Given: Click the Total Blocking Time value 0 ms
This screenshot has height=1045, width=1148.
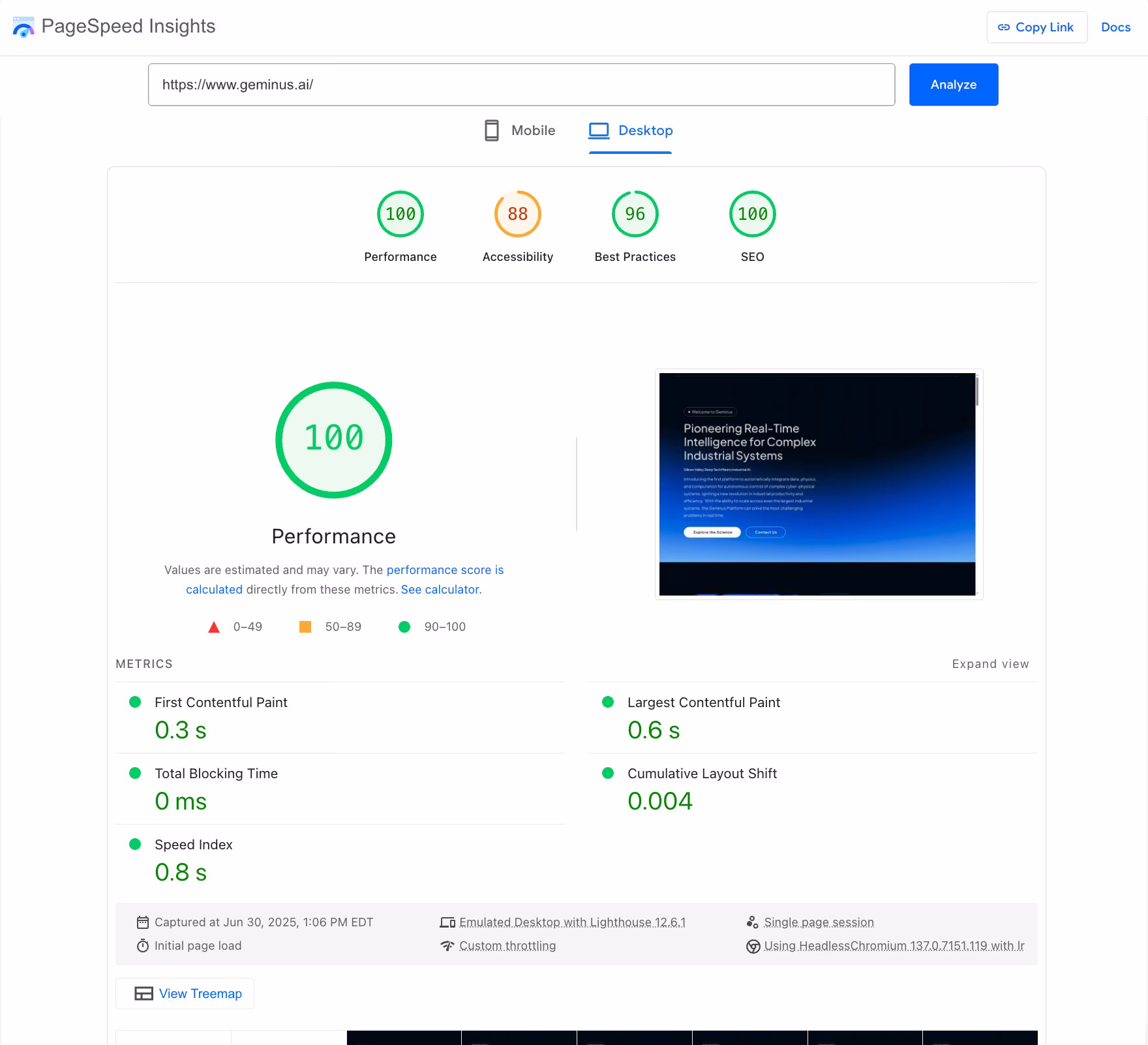Looking at the screenshot, I should [x=181, y=802].
